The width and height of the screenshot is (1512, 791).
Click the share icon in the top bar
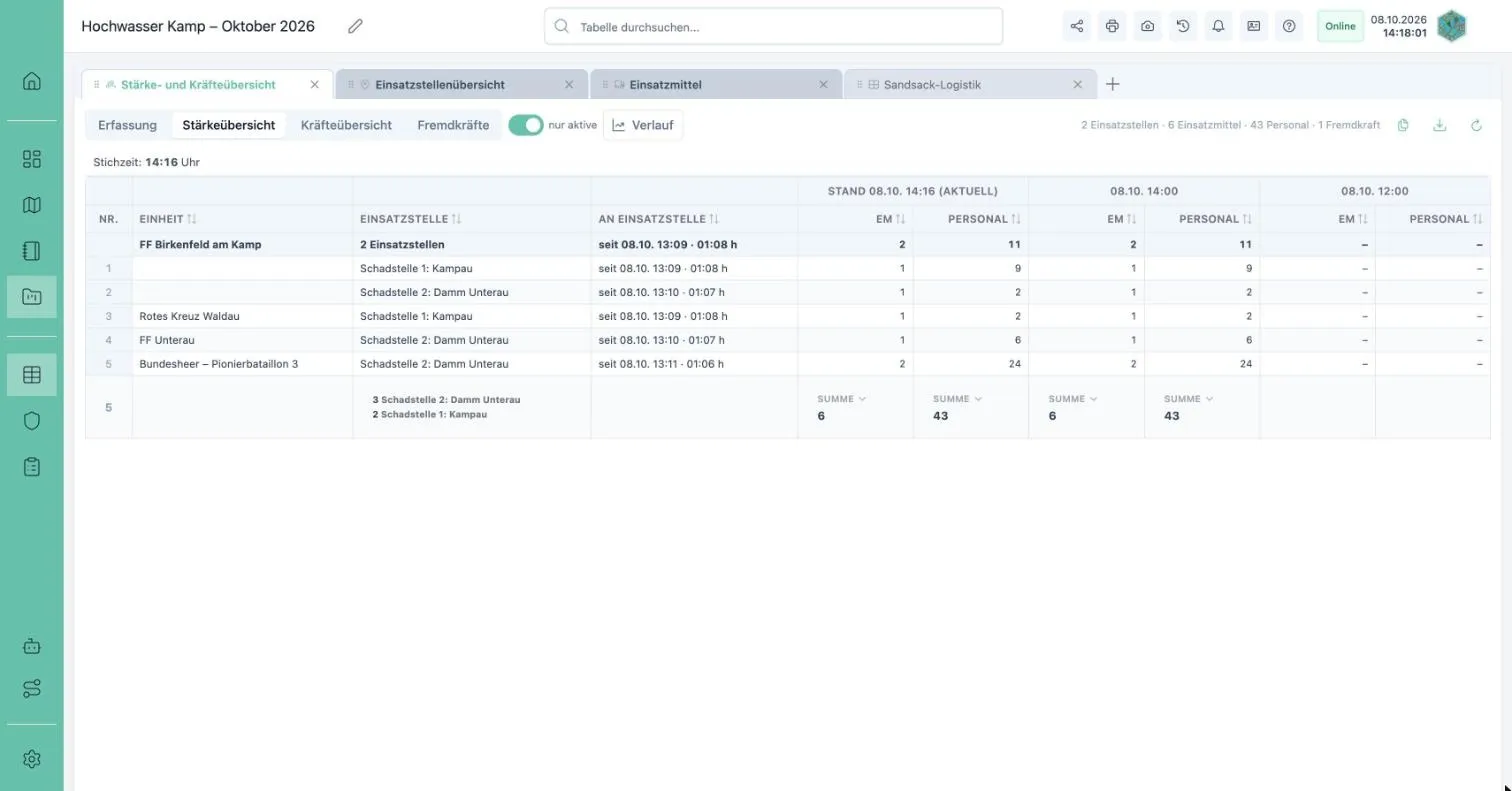pos(1077,27)
